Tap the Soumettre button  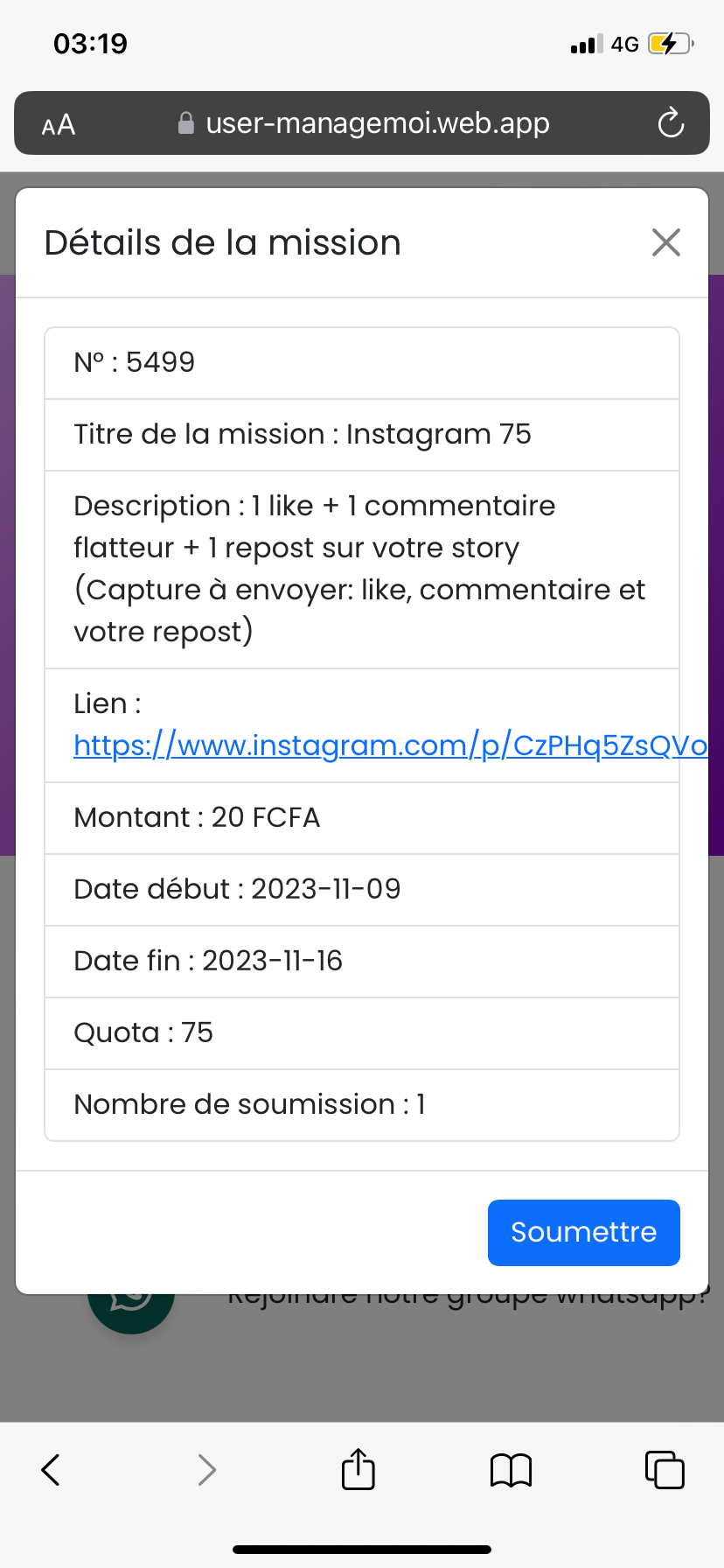[x=583, y=1232]
